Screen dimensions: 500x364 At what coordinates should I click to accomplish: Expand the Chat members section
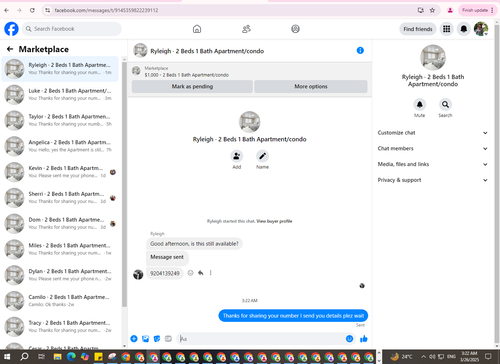[x=433, y=148]
